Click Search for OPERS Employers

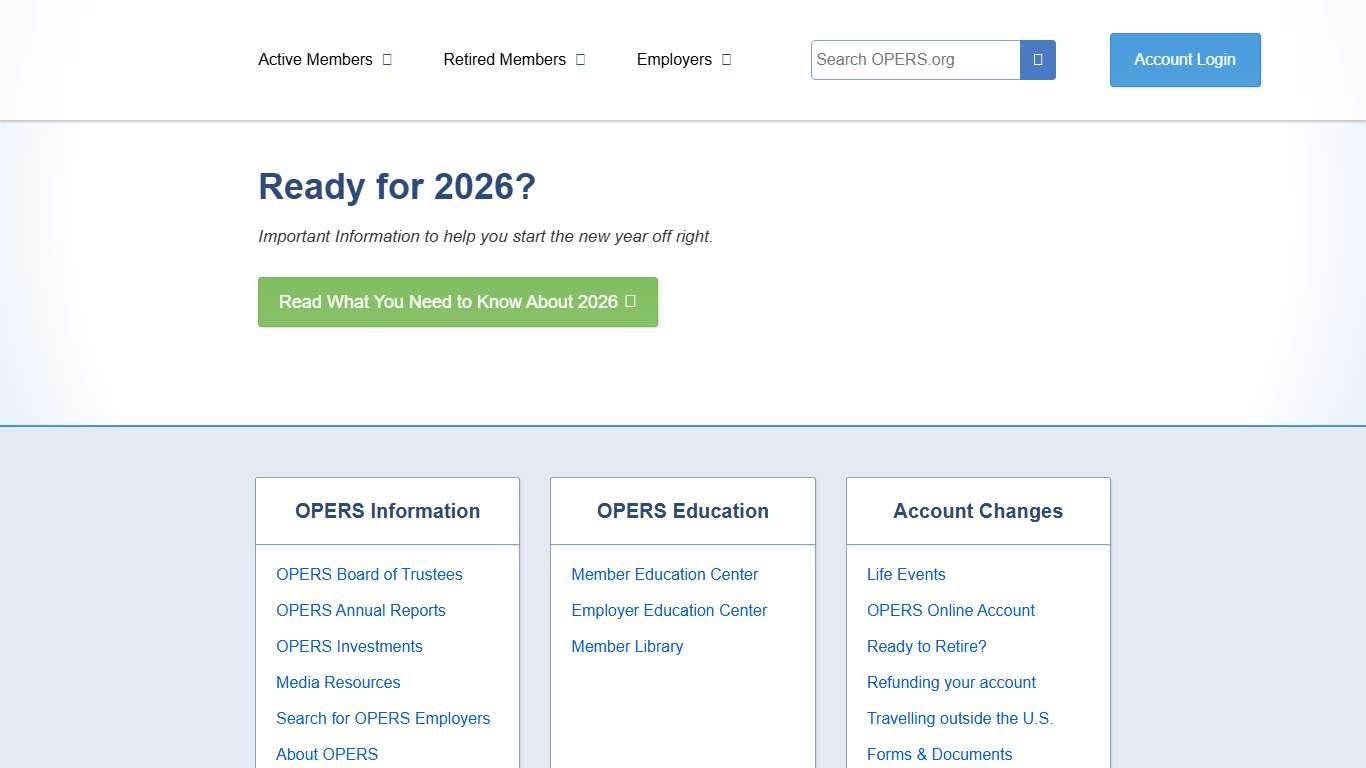click(x=383, y=718)
